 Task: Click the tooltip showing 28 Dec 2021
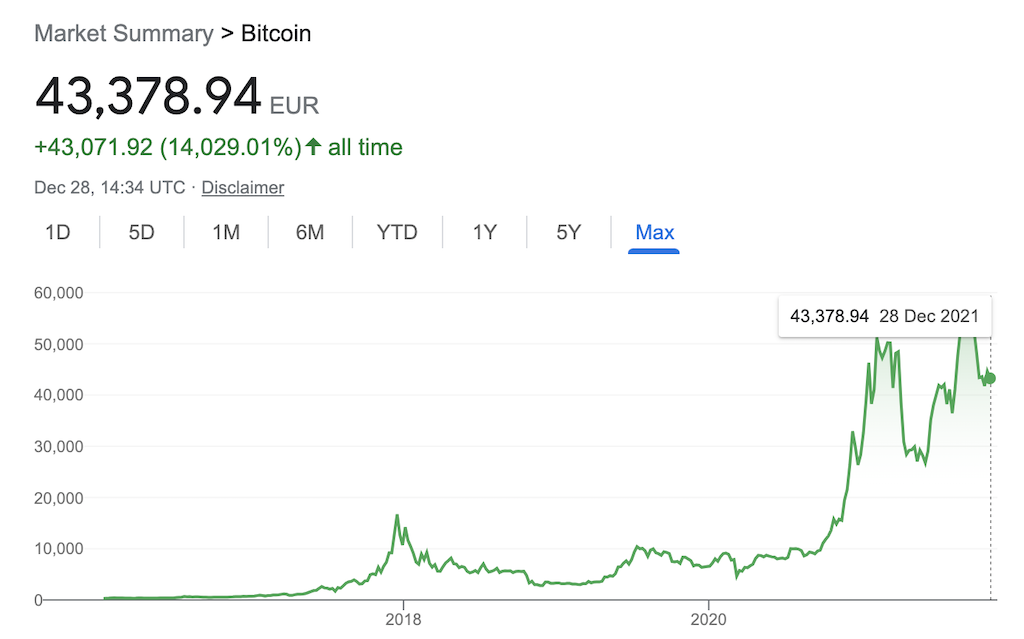(884, 316)
